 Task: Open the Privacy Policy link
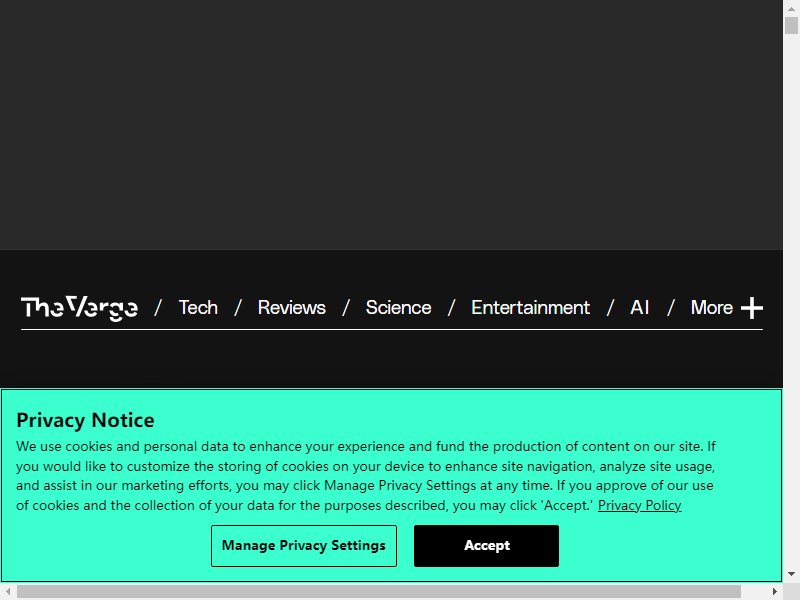click(639, 505)
